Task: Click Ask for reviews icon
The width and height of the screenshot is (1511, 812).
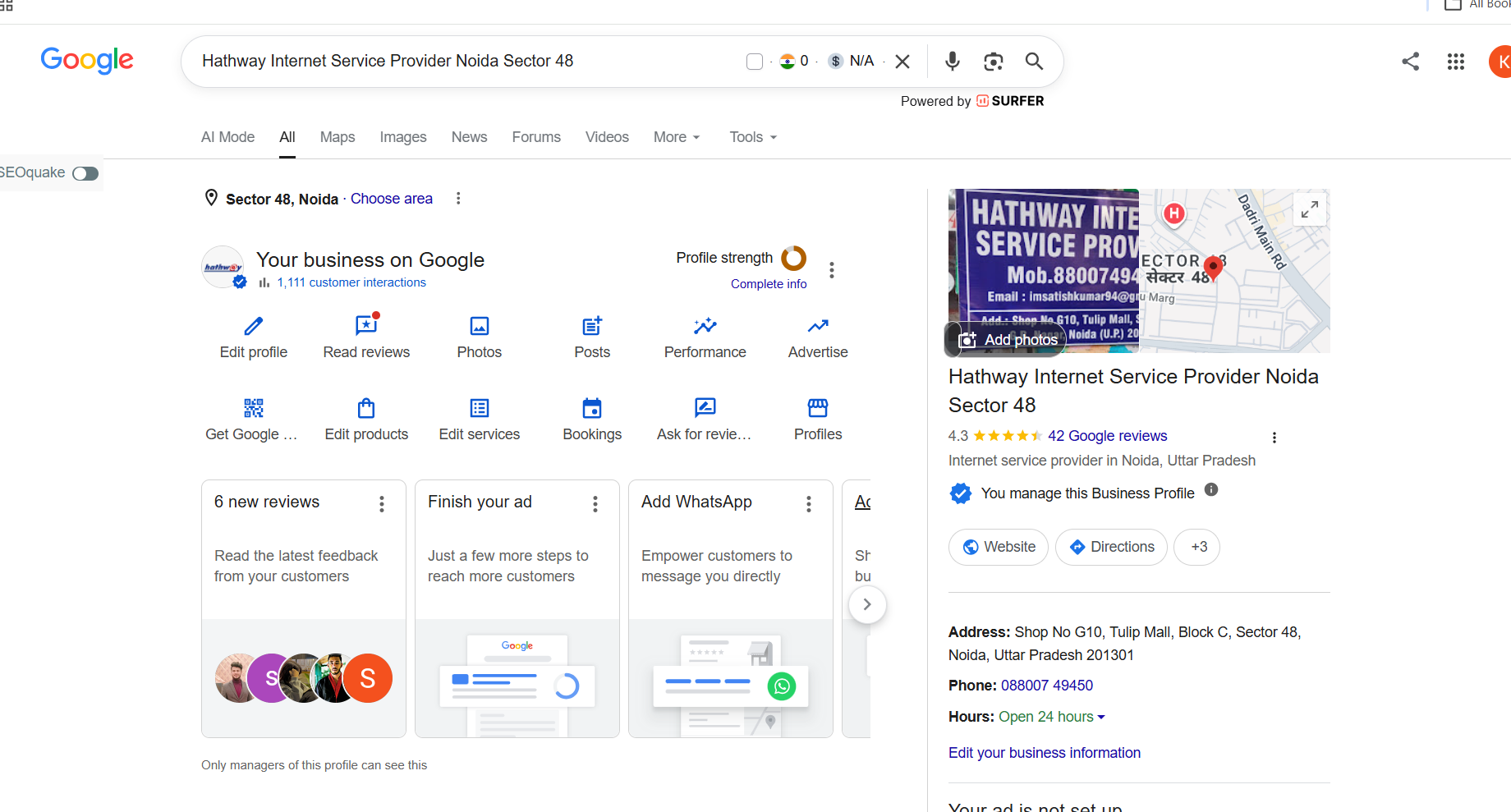Action: [x=705, y=408]
